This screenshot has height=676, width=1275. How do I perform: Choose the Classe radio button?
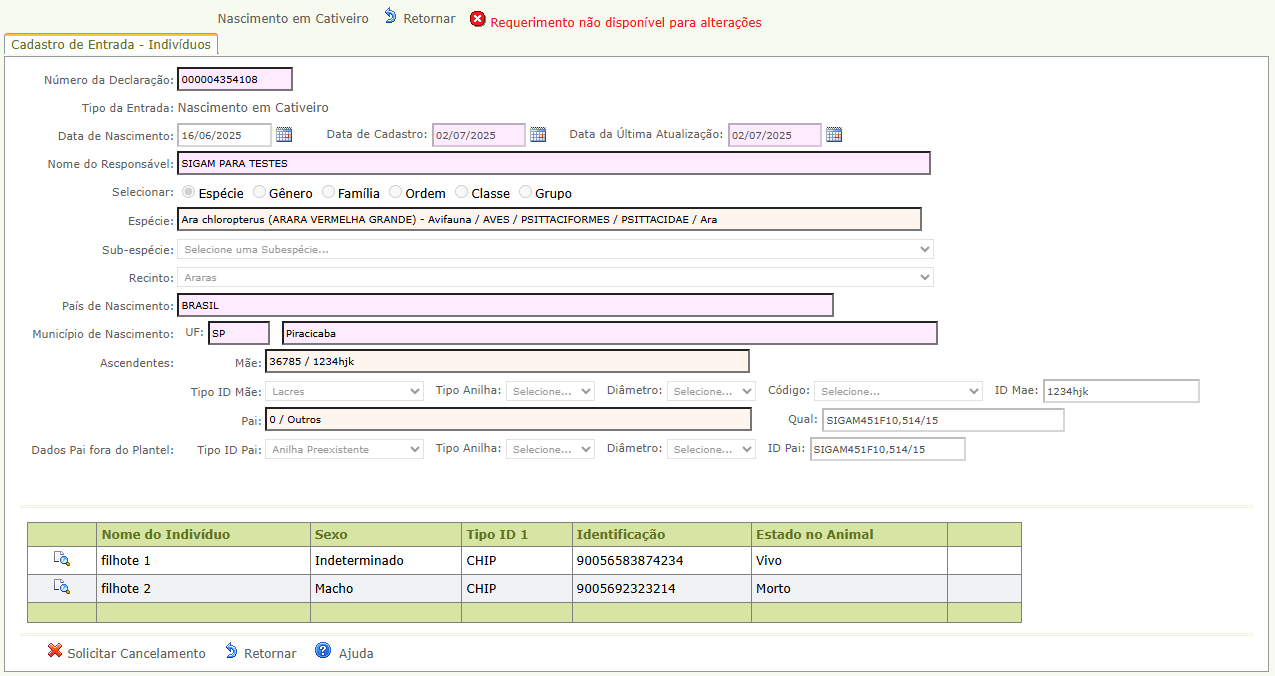pos(462,192)
